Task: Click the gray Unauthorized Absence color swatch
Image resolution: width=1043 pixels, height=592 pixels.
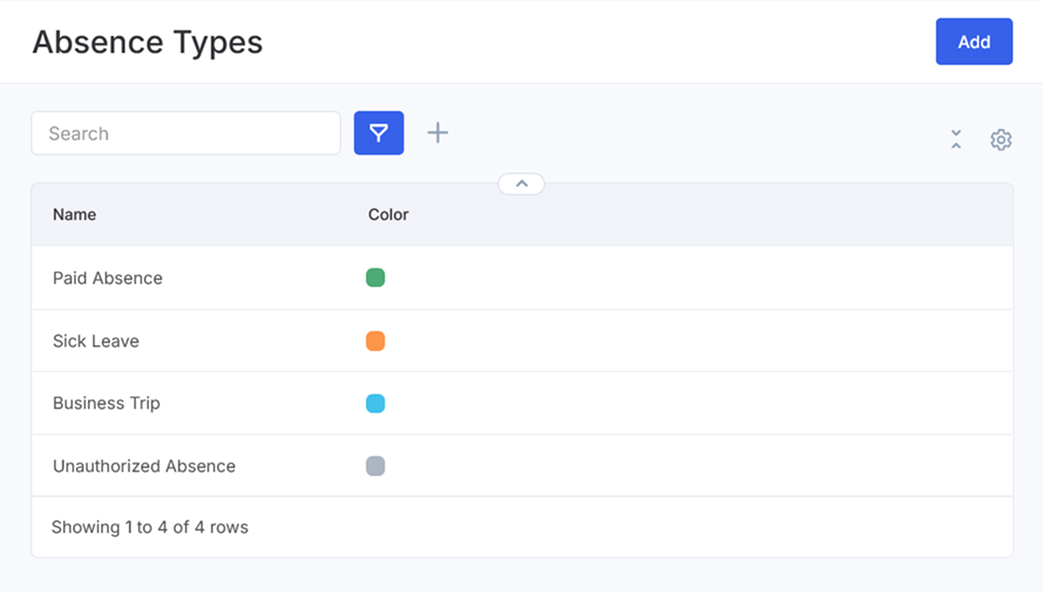Action: pos(375,466)
